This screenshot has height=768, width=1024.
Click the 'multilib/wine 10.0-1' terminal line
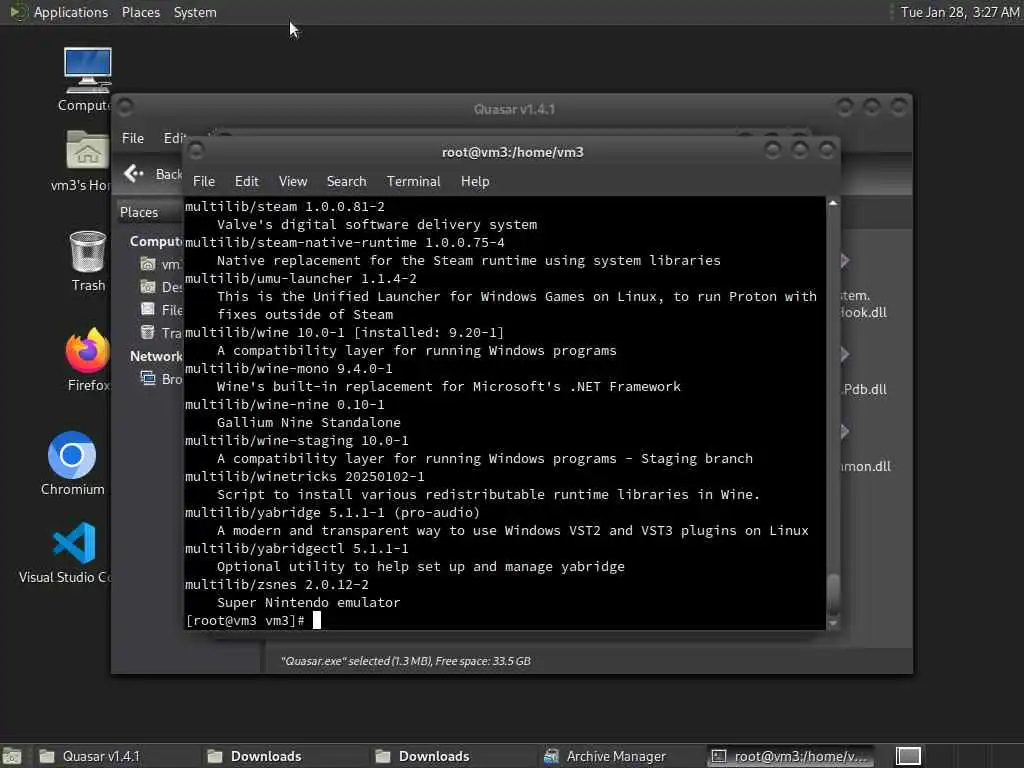(x=344, y=332)
